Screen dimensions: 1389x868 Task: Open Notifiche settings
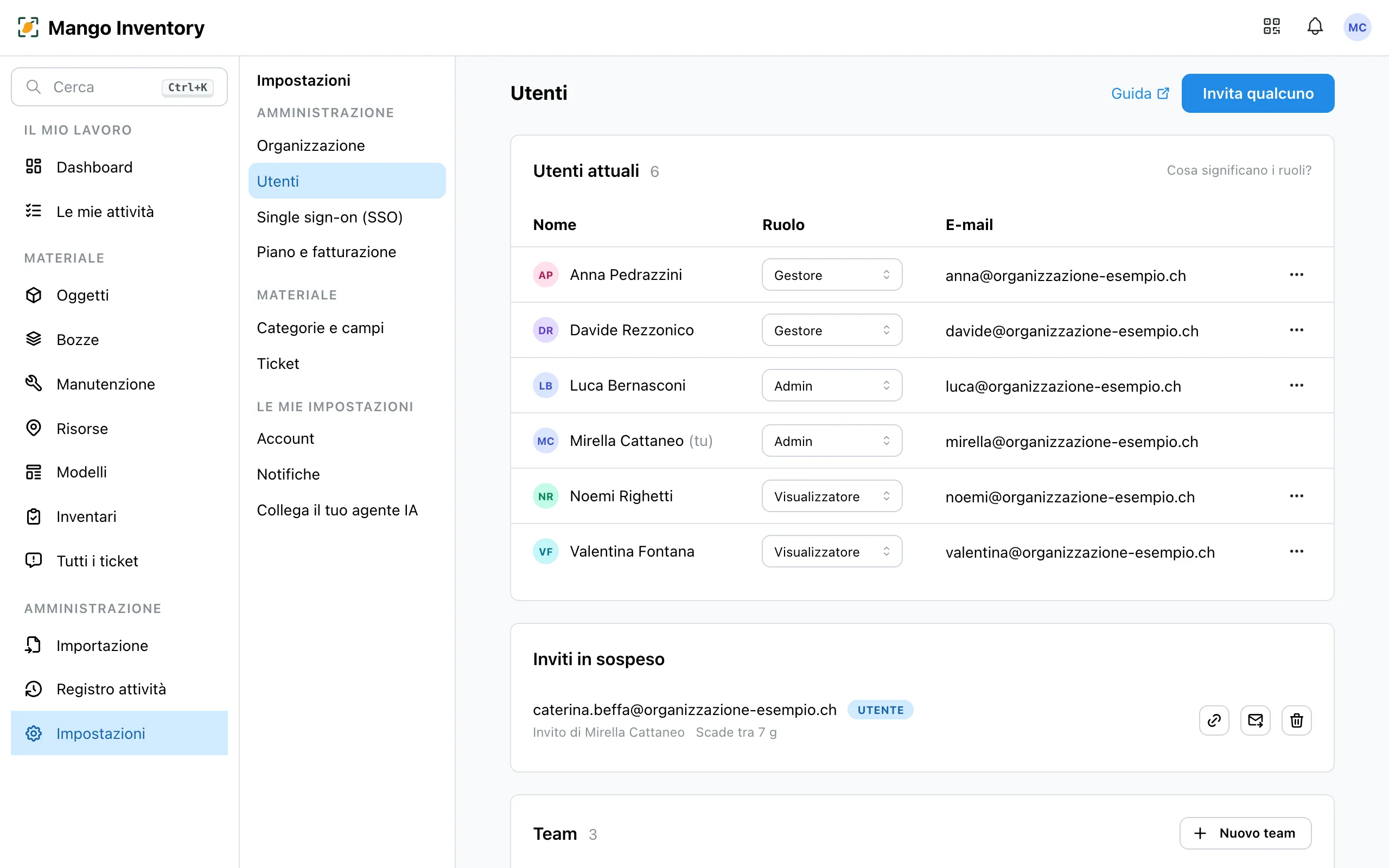(x=347, y=474)
